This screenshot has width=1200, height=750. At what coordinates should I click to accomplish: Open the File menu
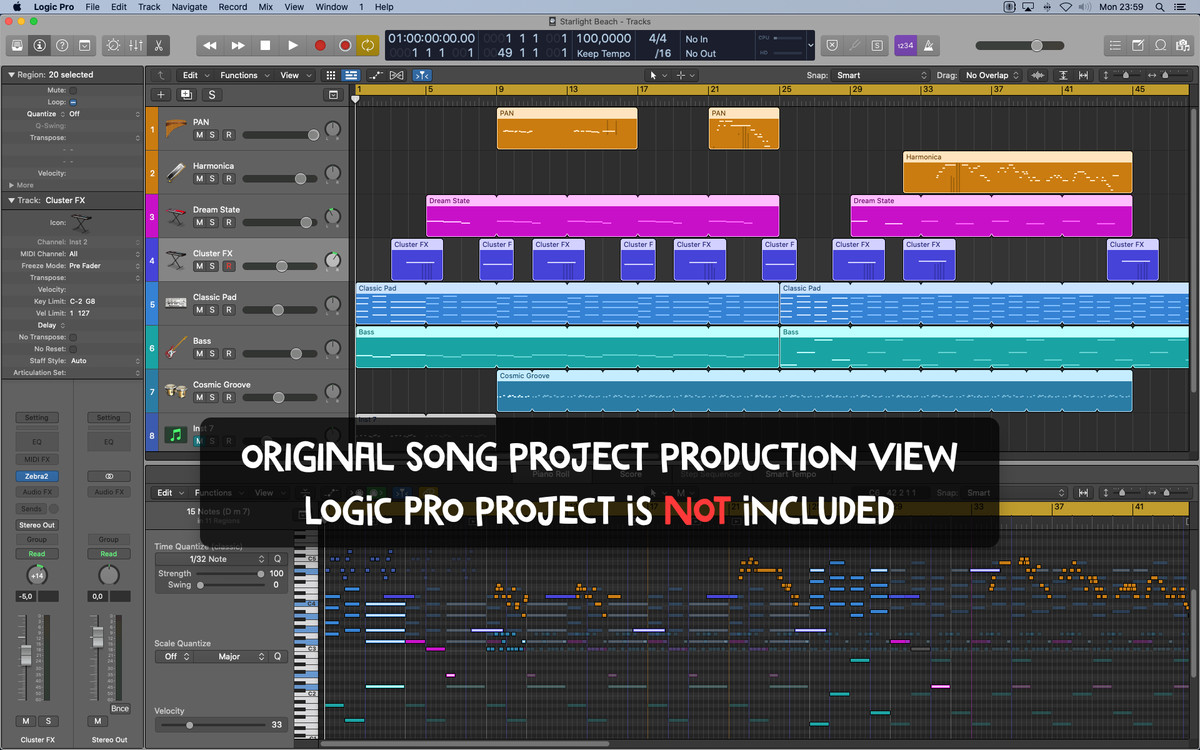click(92, 7)
